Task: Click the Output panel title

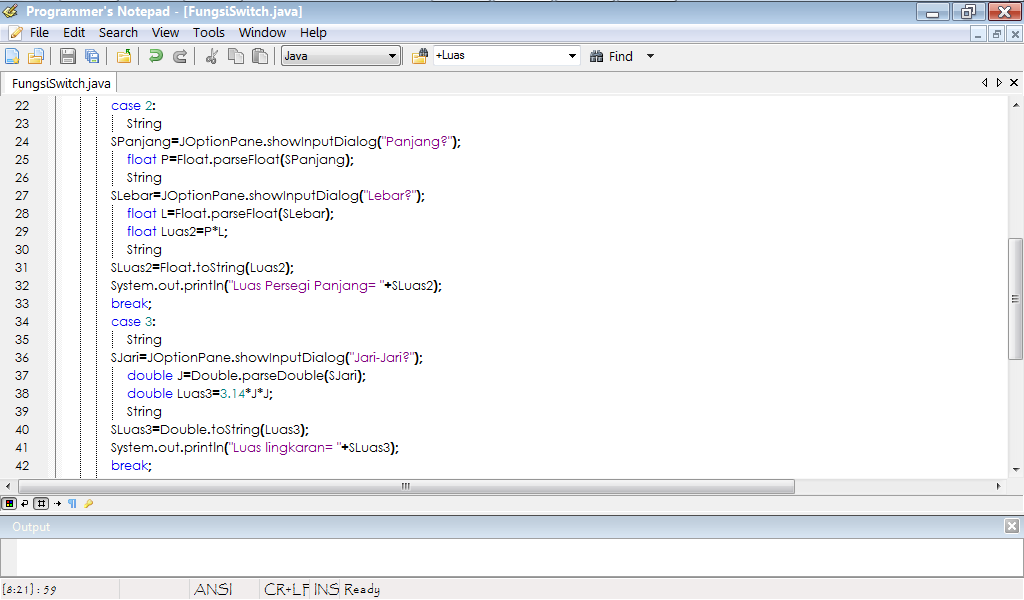Action: point(31,527)
